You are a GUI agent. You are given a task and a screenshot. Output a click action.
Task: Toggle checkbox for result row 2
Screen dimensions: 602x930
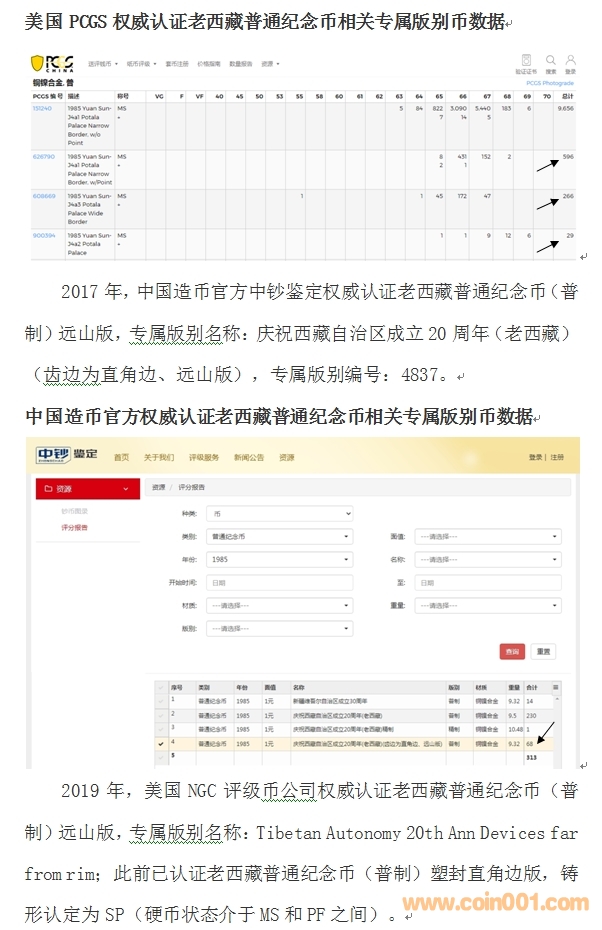coord(161,715)
